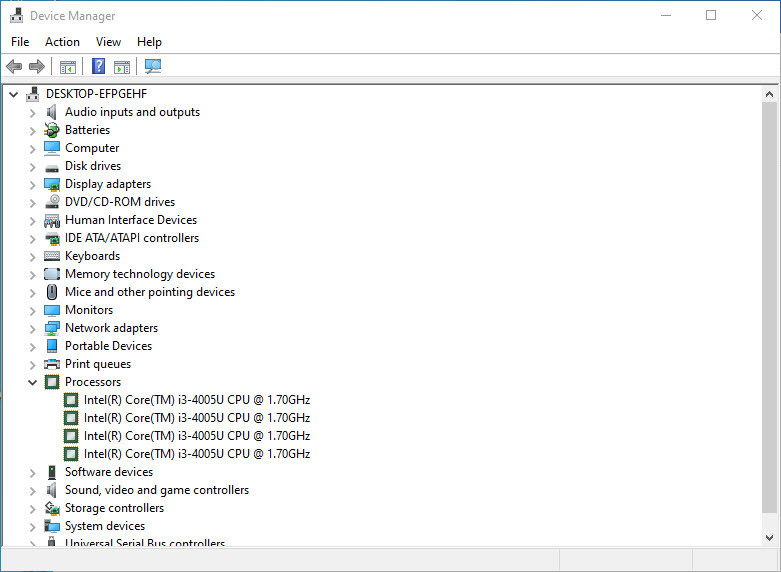
Task: Click the DVD/CD-ROM drives disc icon
Action: 52,202
